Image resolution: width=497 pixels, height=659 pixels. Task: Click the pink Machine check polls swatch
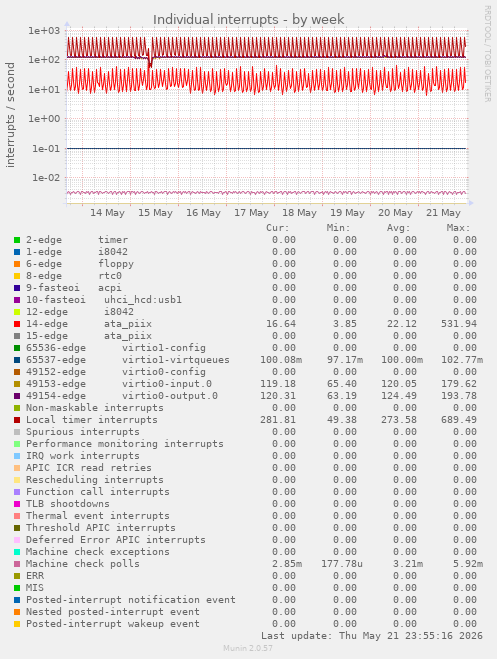pos(17,564)
